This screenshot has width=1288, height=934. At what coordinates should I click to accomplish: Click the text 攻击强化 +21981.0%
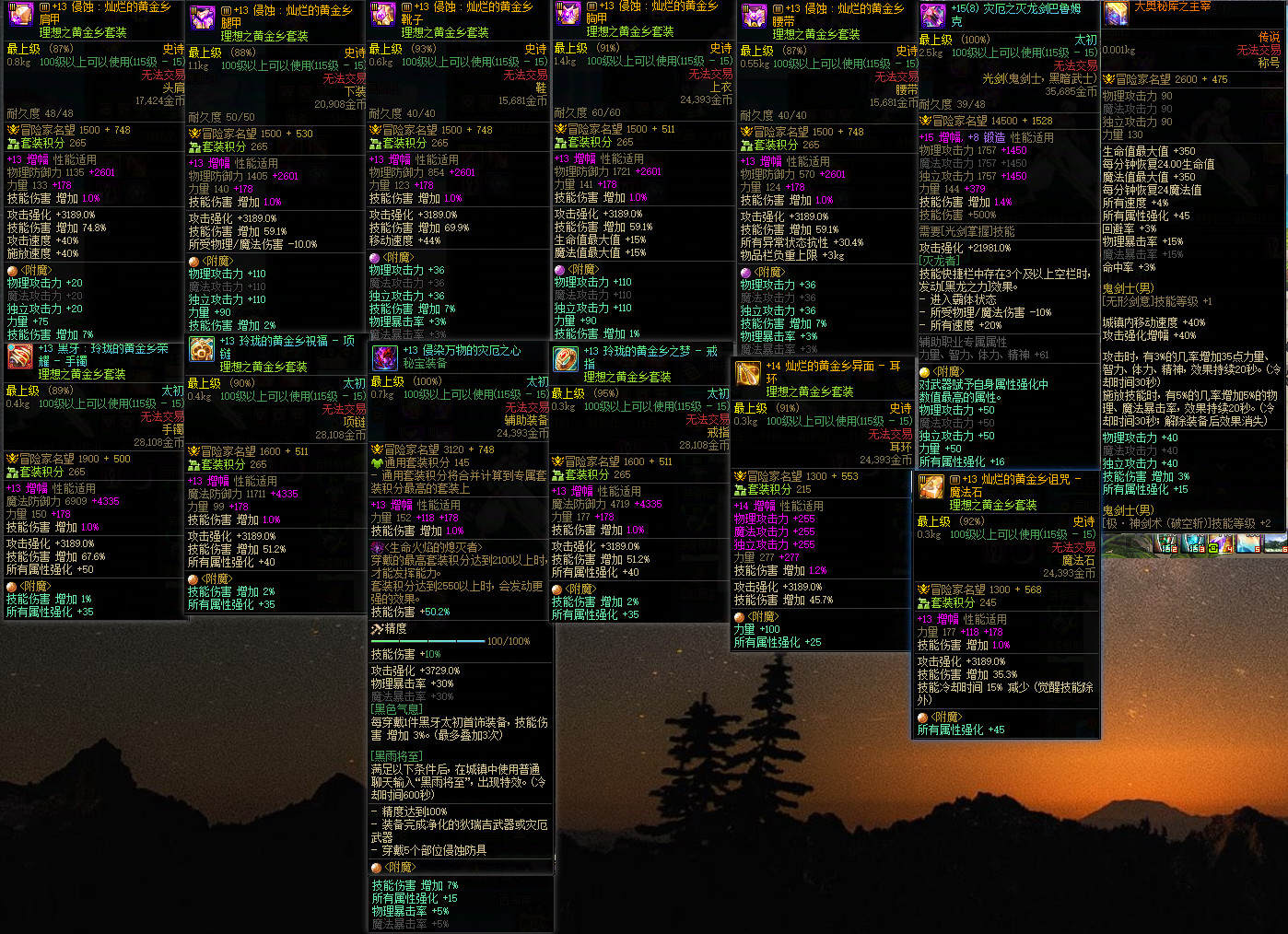pos(965,248)
